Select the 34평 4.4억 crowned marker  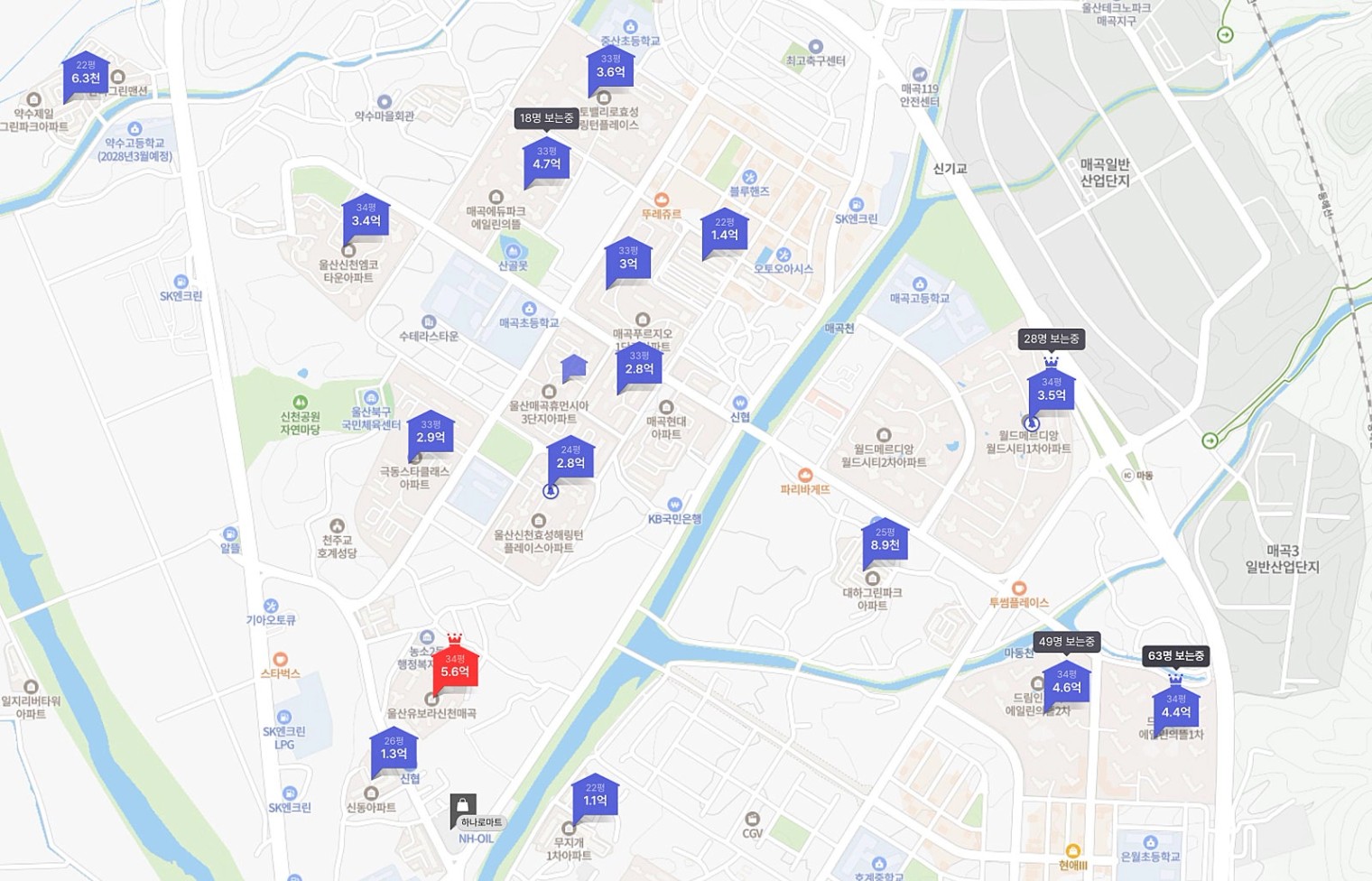tap(1176, 706)
